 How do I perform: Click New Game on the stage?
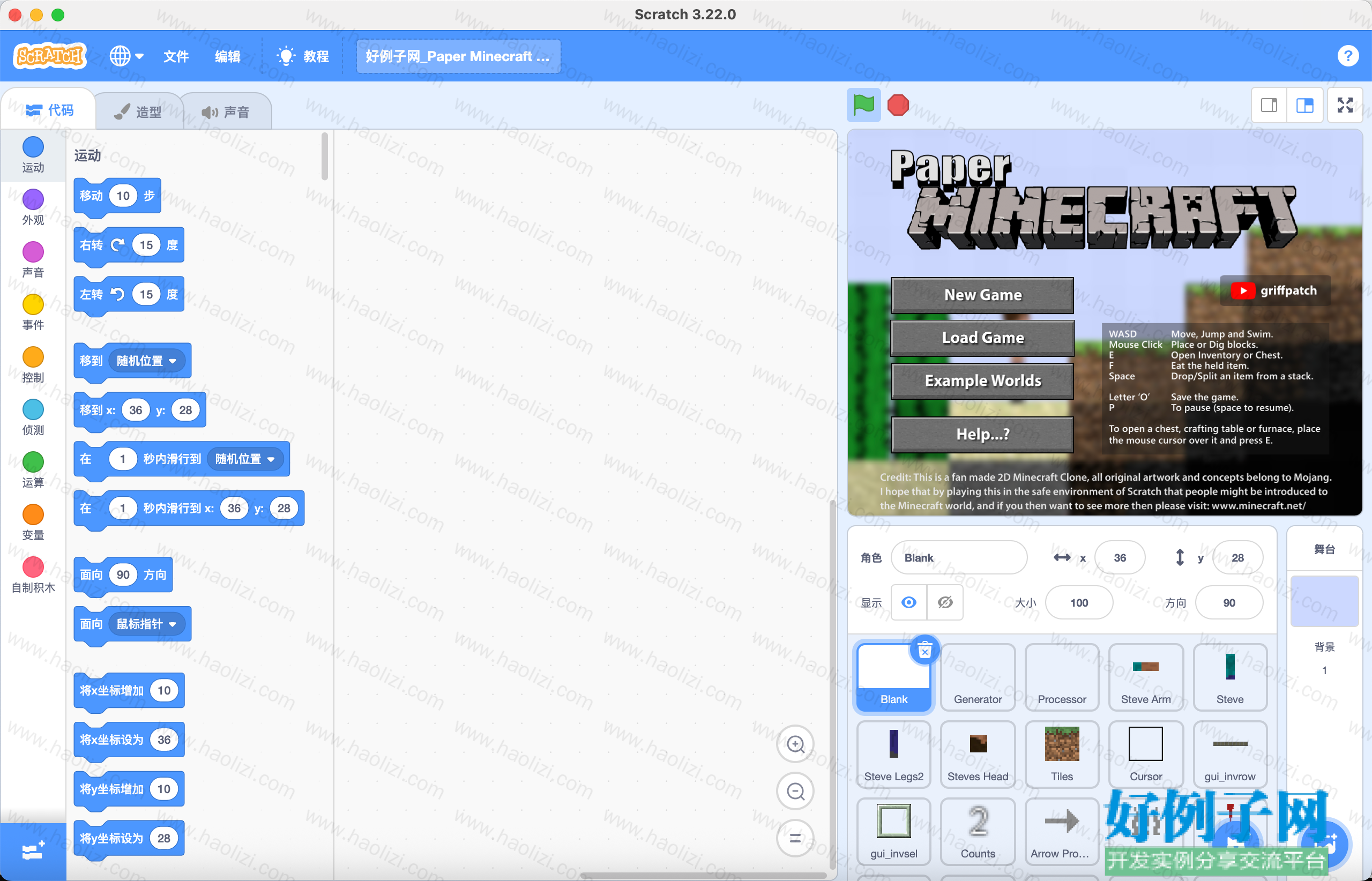982,295
